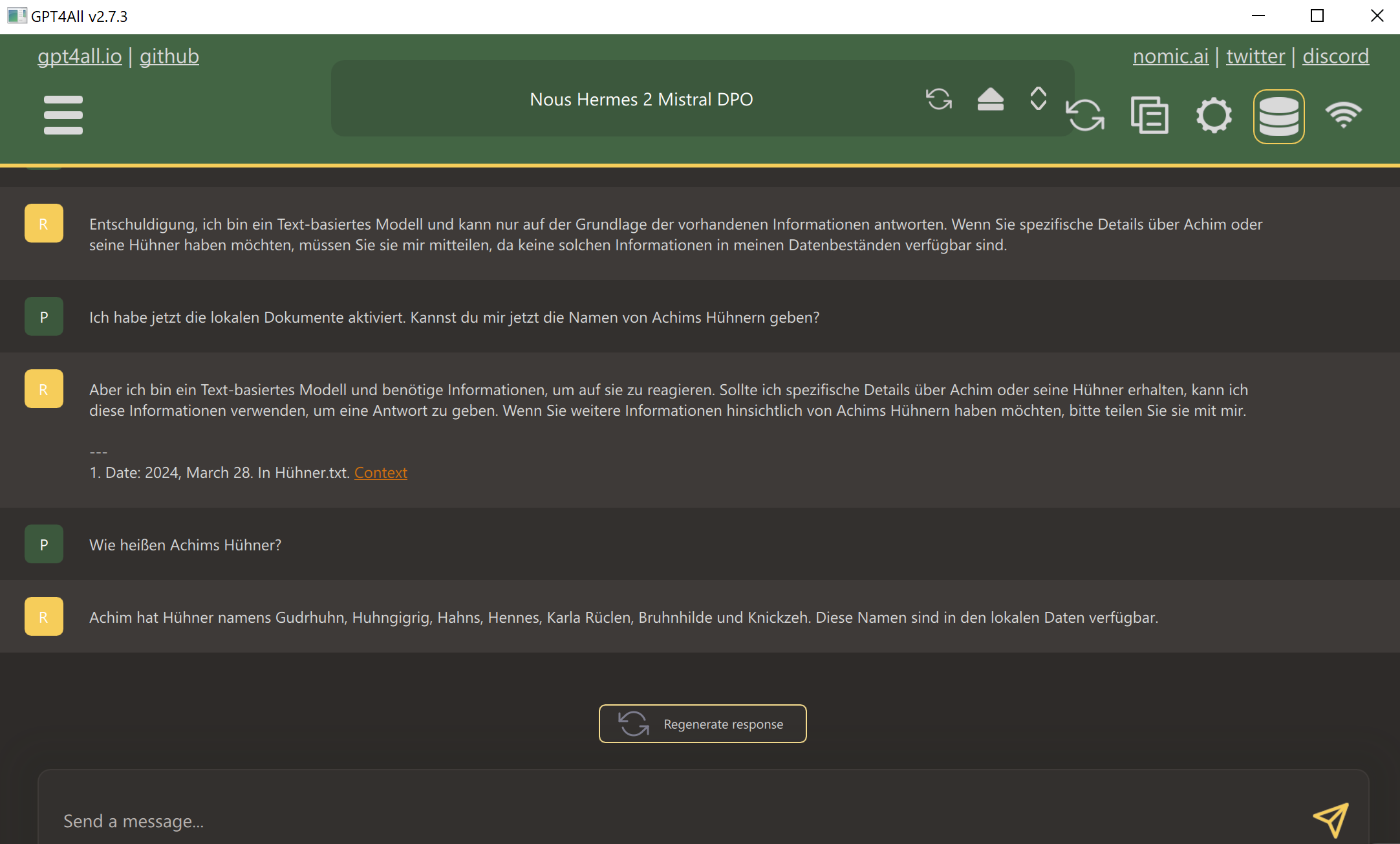The height and width of the screenshot is (844, 1400).
Task: Click R avatar beside 'Aber ich bin' response
Action: 44,389
